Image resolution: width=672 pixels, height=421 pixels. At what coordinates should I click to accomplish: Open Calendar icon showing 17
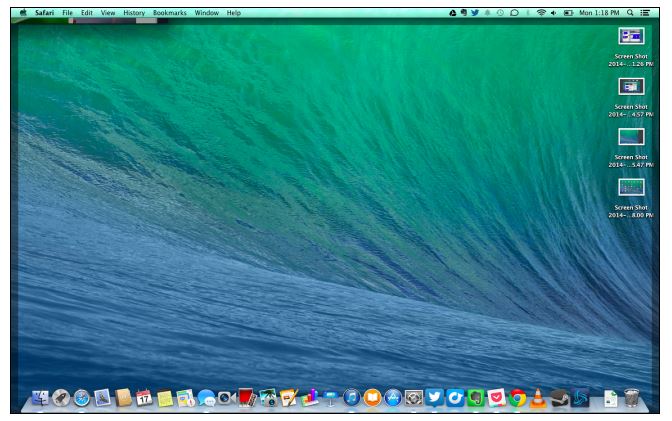coord(144,398)
